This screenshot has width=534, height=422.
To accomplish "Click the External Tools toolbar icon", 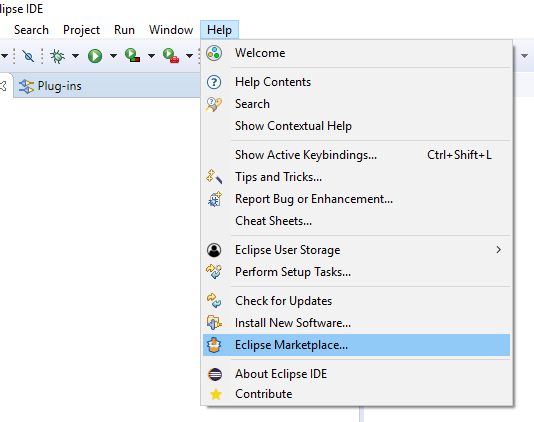I will click(171, 56).
